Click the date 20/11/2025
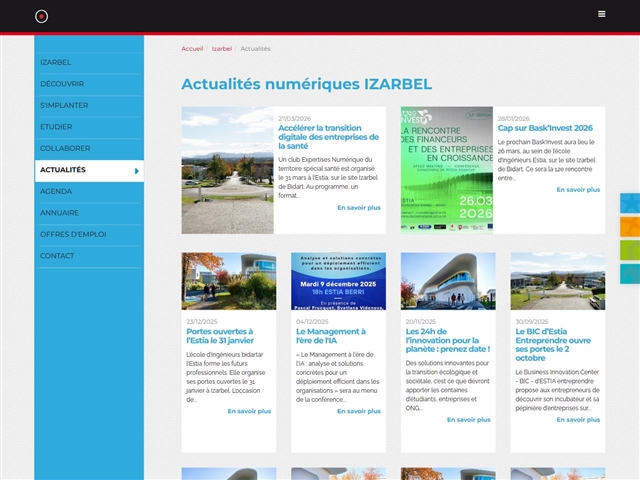 421,322
